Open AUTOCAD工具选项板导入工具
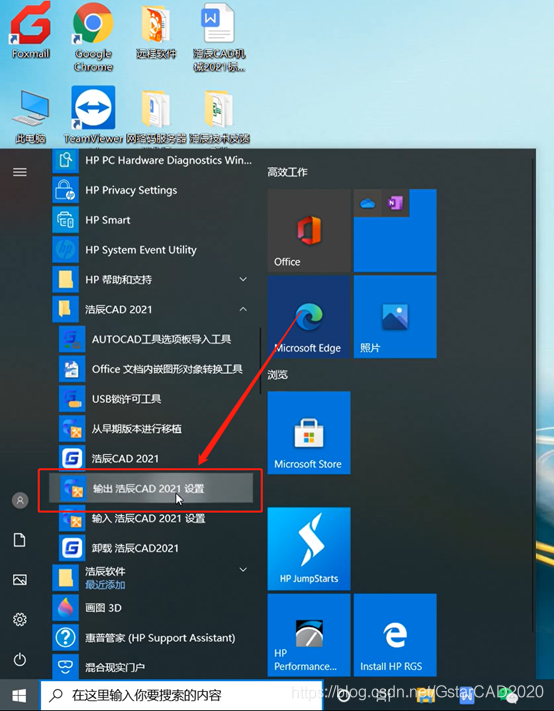 (157, 339)
